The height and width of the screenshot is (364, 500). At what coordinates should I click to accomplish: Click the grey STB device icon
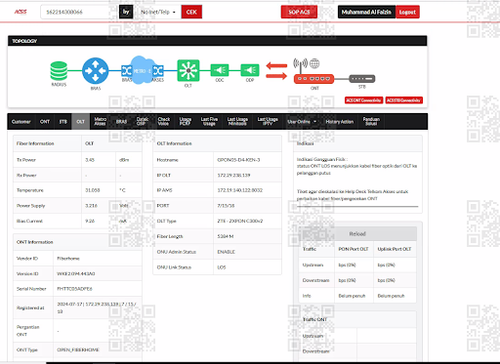362,79
